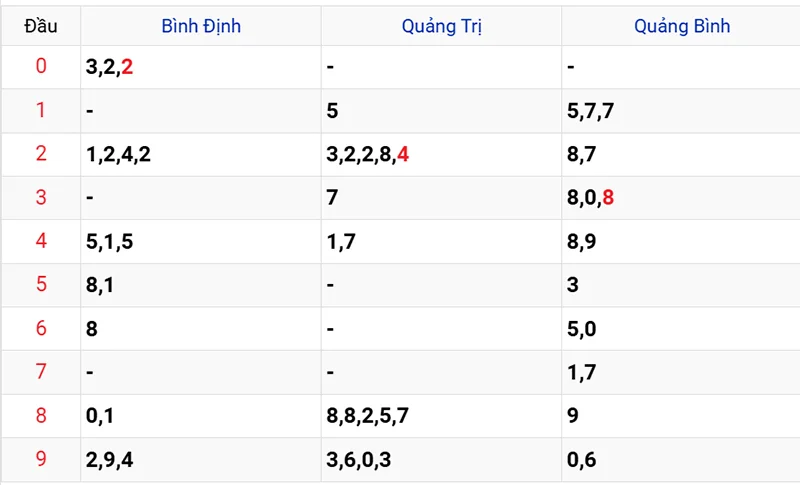The width and height of the screenshot is (800, 485).
Task: Select the red 8 in Quảng Bình row 3
Action: [608, 197]
